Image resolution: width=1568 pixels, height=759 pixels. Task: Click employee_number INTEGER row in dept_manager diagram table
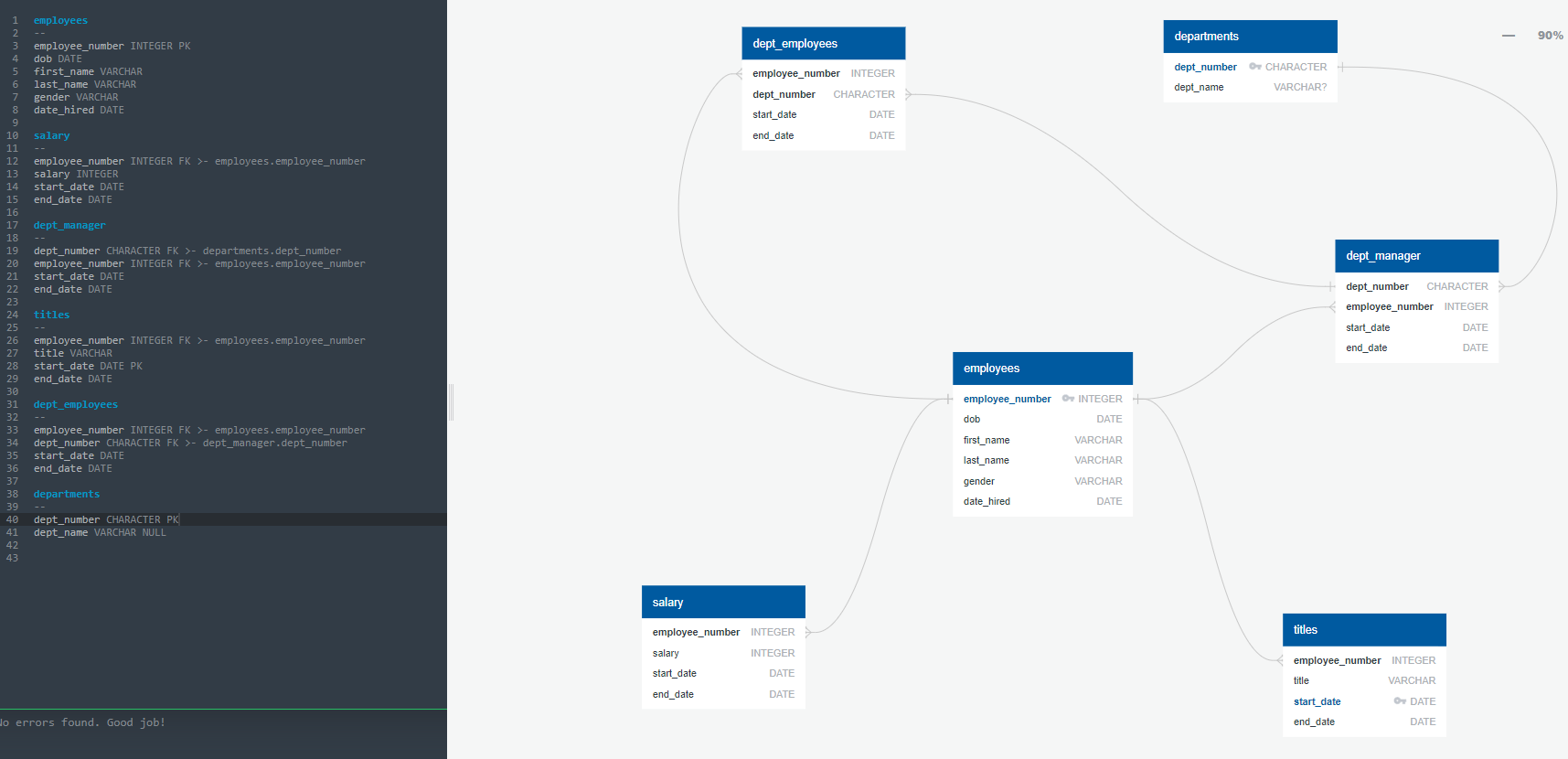point(1417,307)
